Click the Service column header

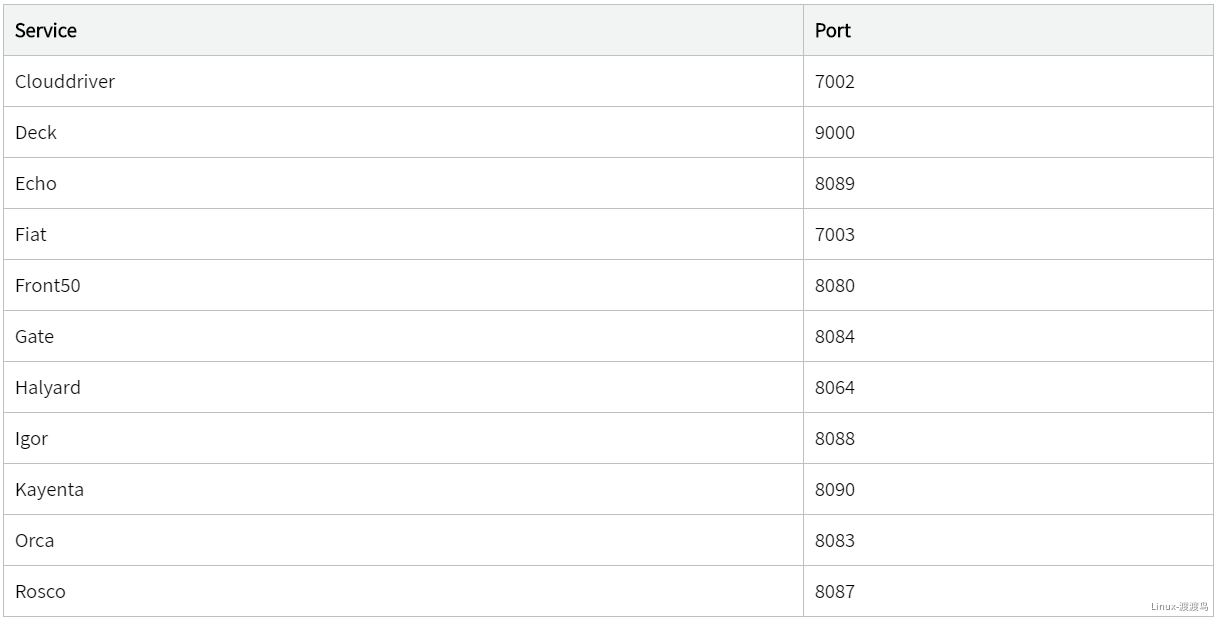[x=46, y=31]
